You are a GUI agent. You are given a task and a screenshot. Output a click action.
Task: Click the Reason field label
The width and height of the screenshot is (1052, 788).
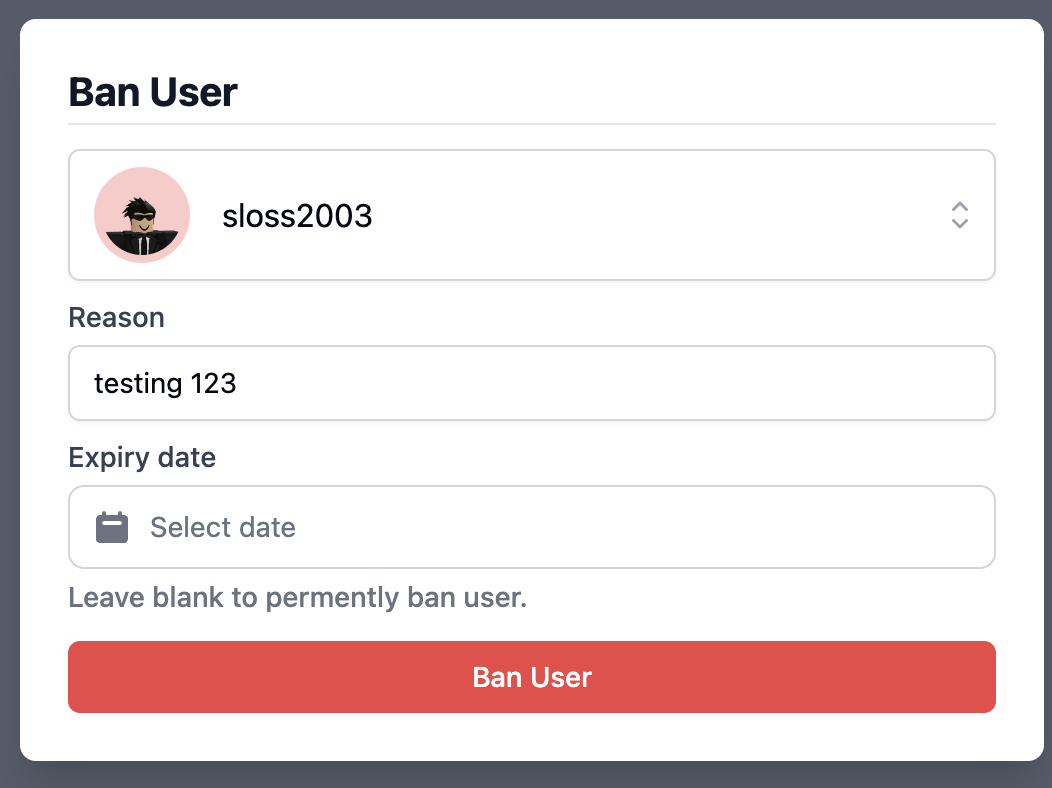[x=116, y=317]
